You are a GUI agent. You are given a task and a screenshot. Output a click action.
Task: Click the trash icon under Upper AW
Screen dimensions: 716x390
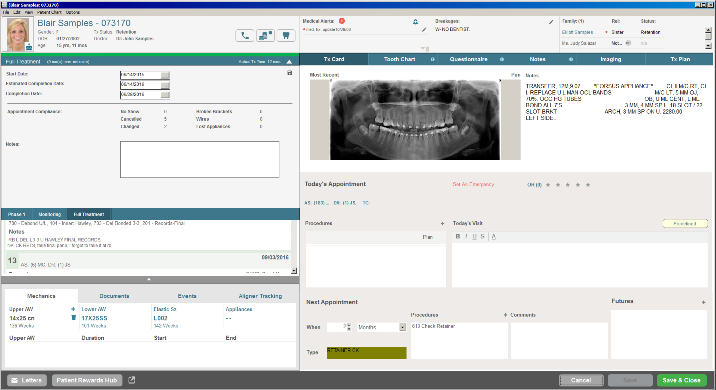pos(73,318)
